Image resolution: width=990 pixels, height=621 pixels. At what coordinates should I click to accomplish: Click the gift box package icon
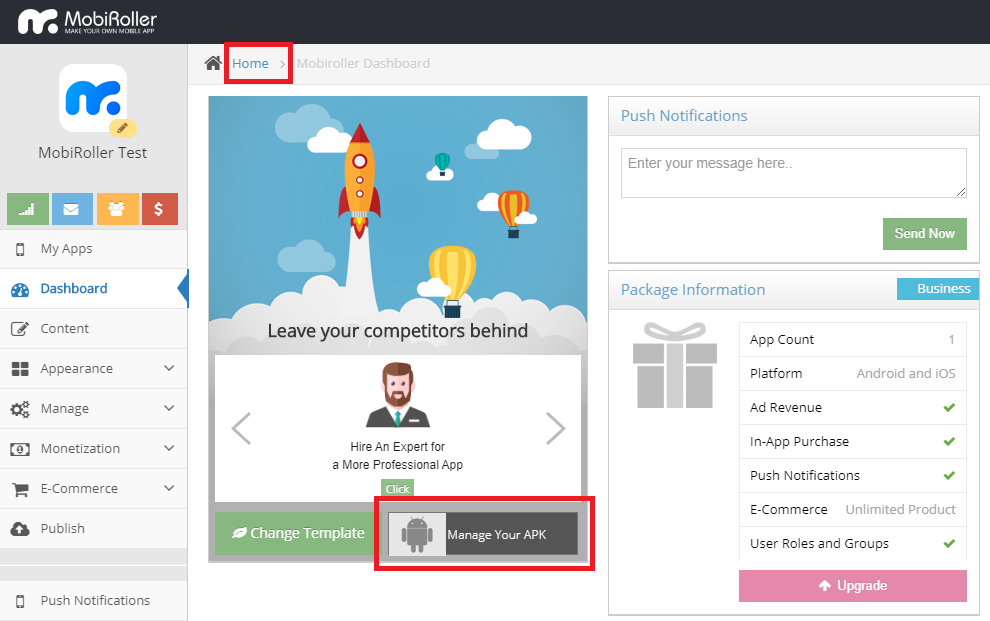pyautogui.click(x=675, y=365)
